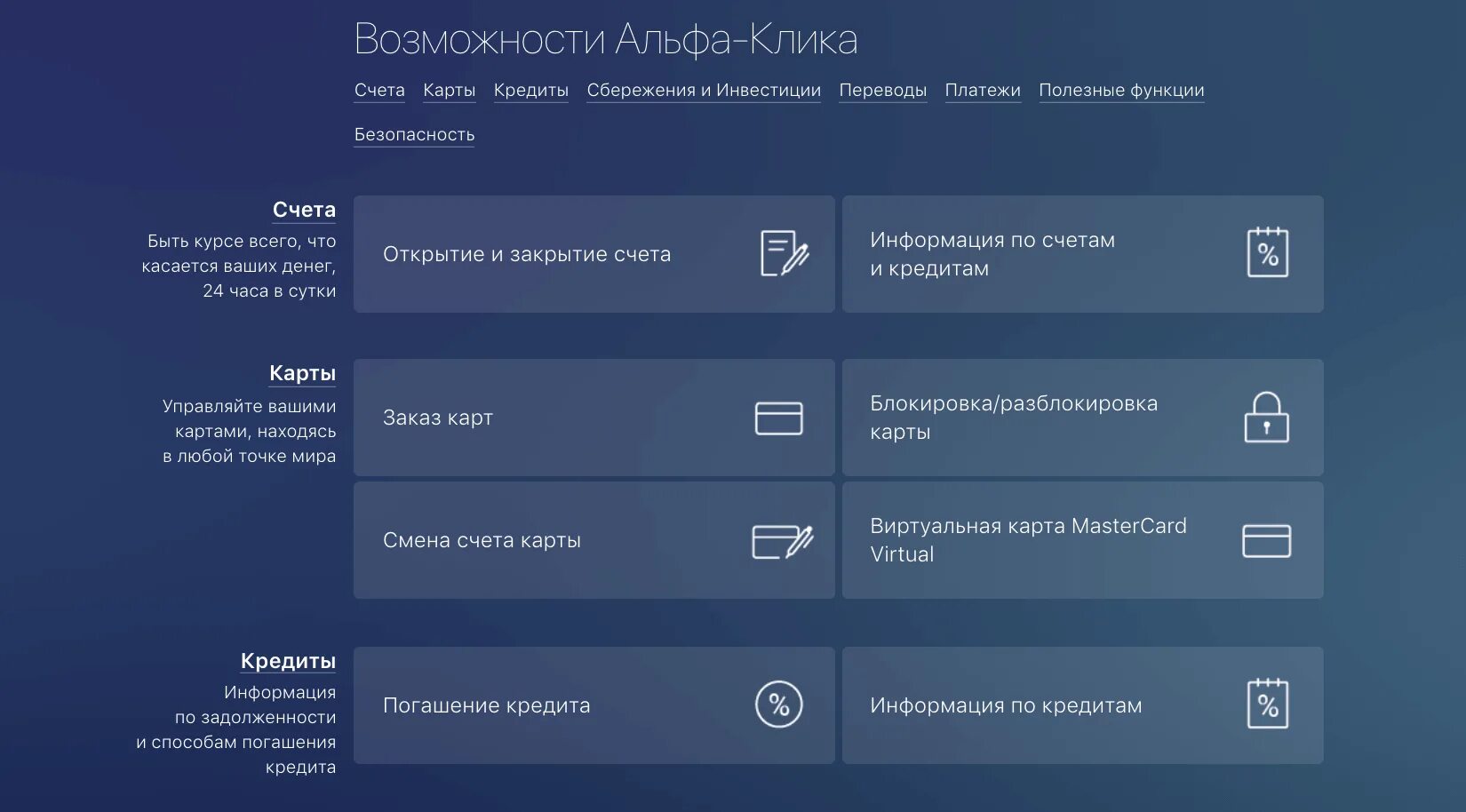
Task: Open the Виртуальная карта MasterCard Virtual tile
Action: coord(1082,540)
